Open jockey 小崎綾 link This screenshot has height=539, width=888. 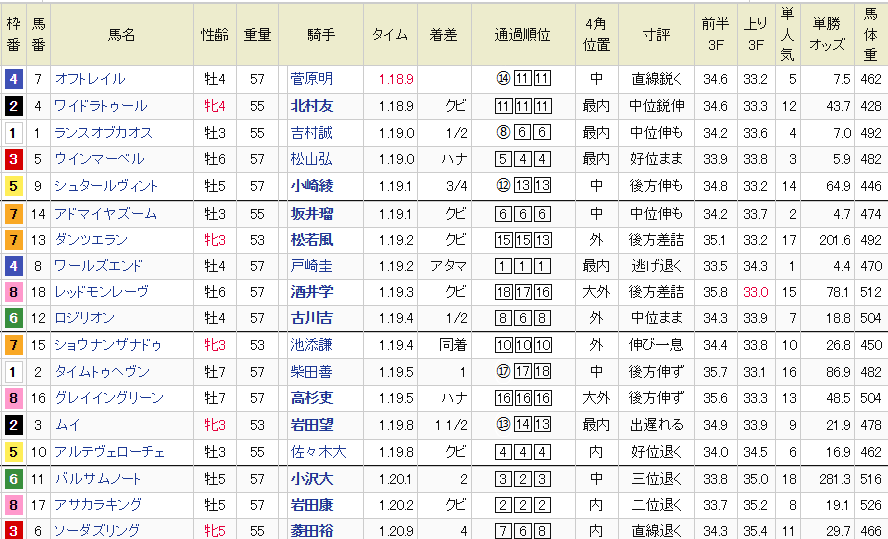click(311, 186)
